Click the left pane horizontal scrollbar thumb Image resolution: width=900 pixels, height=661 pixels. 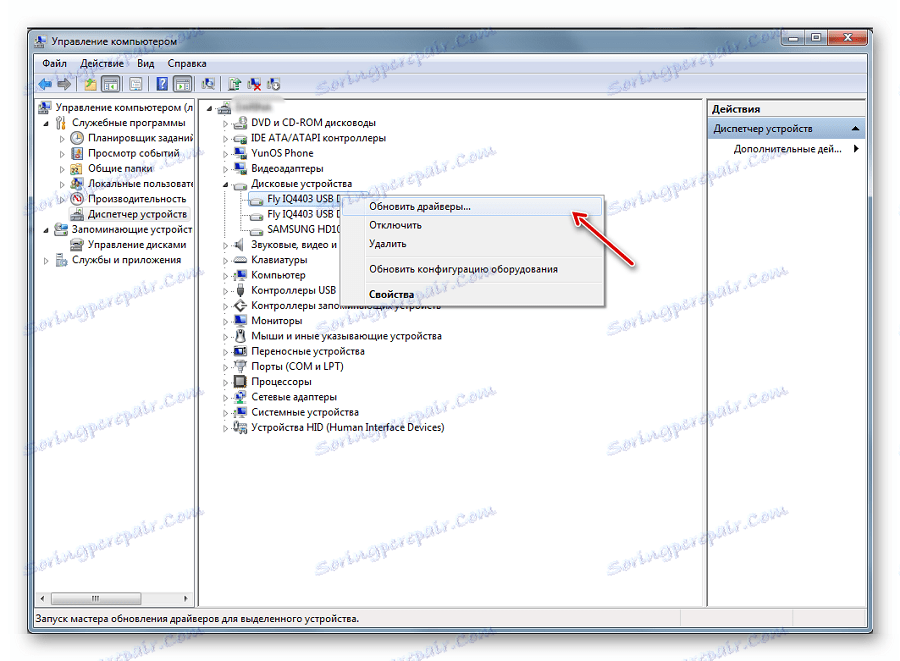pyautogui.click(x=96, y=598)
